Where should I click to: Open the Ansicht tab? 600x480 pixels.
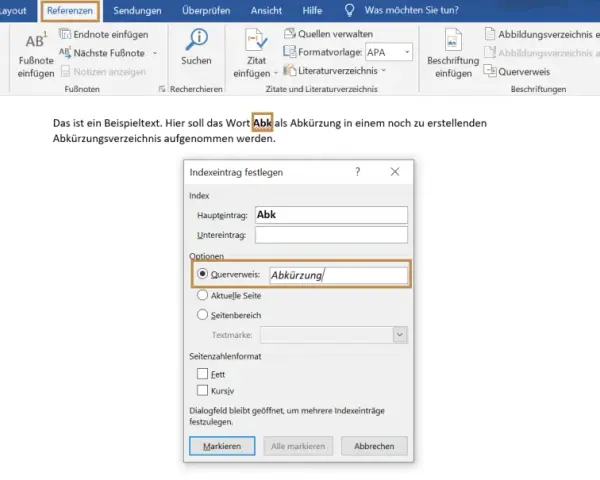[x=266, y=11]
